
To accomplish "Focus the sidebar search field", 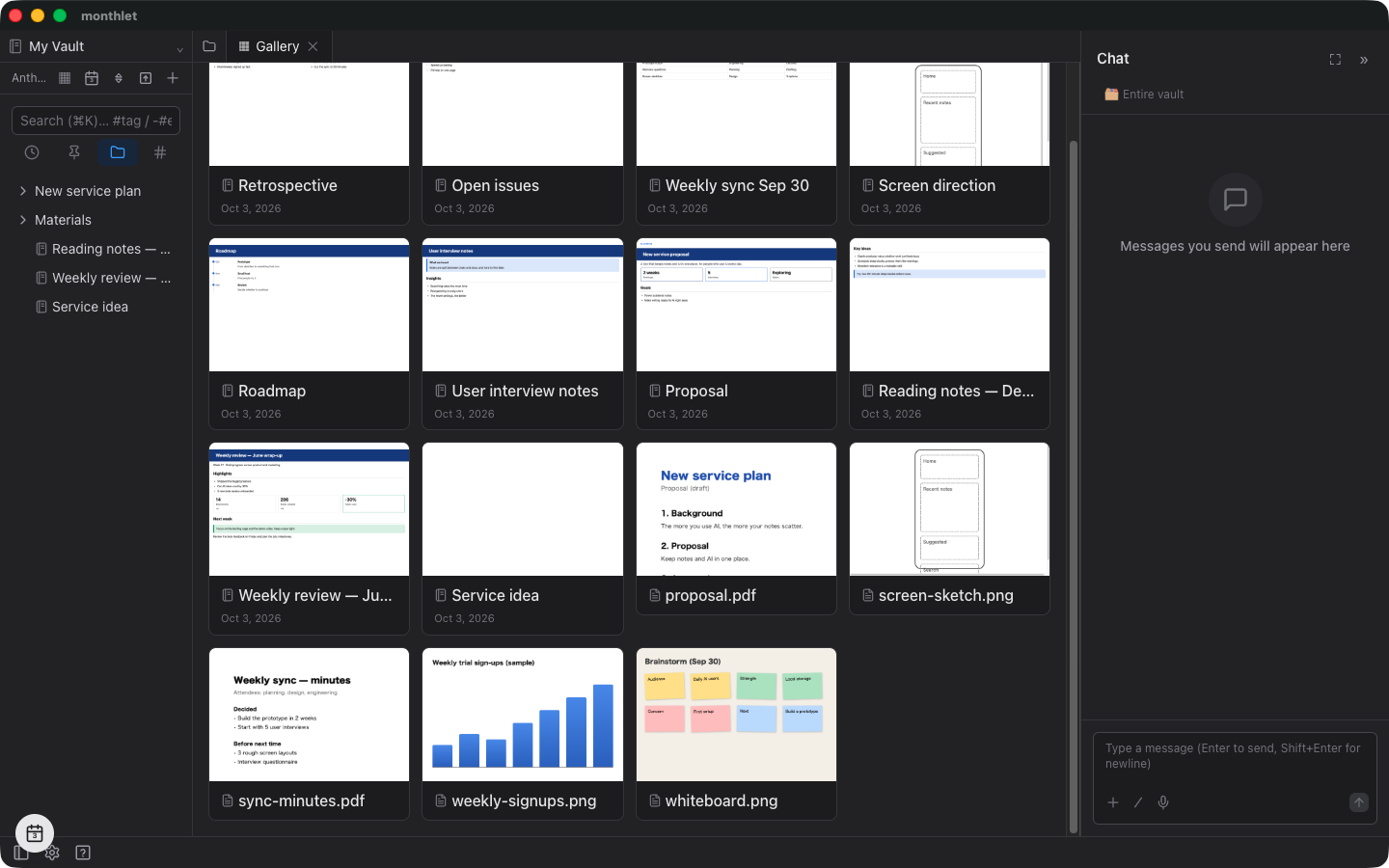I will 95,121.
